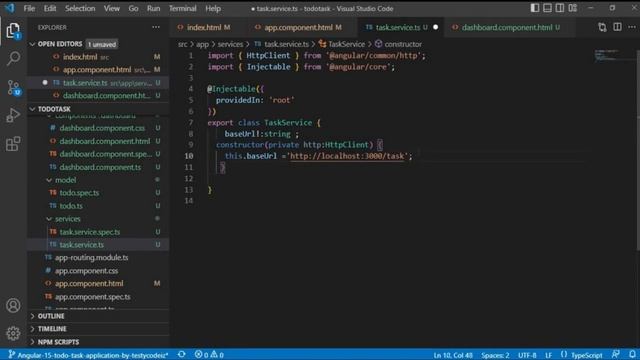Click 'services' in the breadcrumb path
Image resolution: width=640 pixels, height=360 pixels.
(x=230, y=44)
